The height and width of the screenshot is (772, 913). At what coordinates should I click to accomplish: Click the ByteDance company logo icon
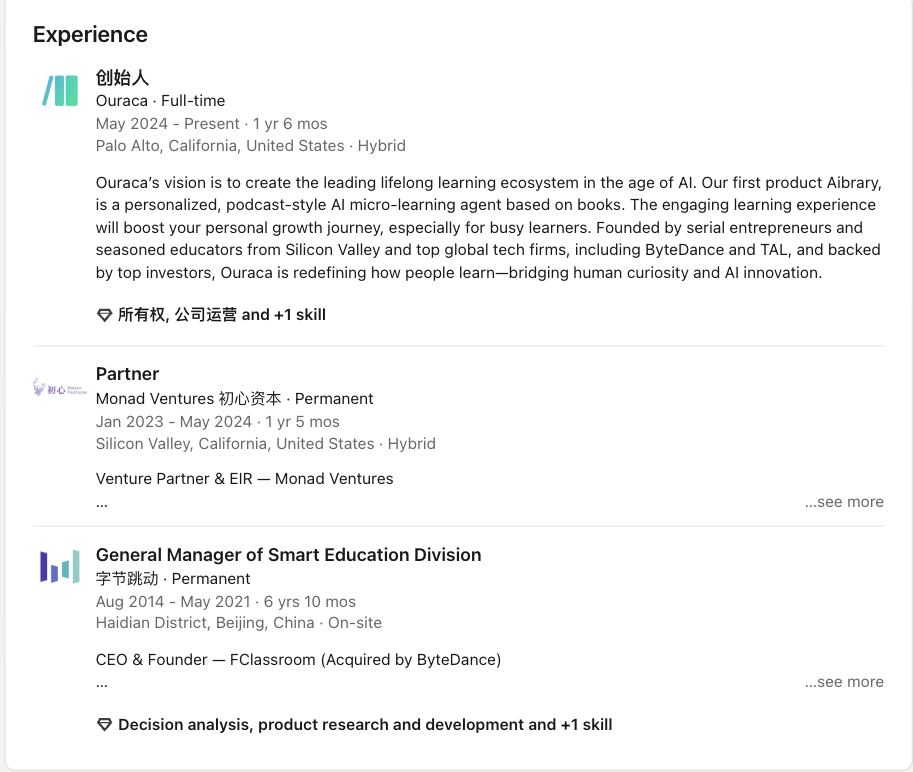pyautogui.click(x=60, y=567)
